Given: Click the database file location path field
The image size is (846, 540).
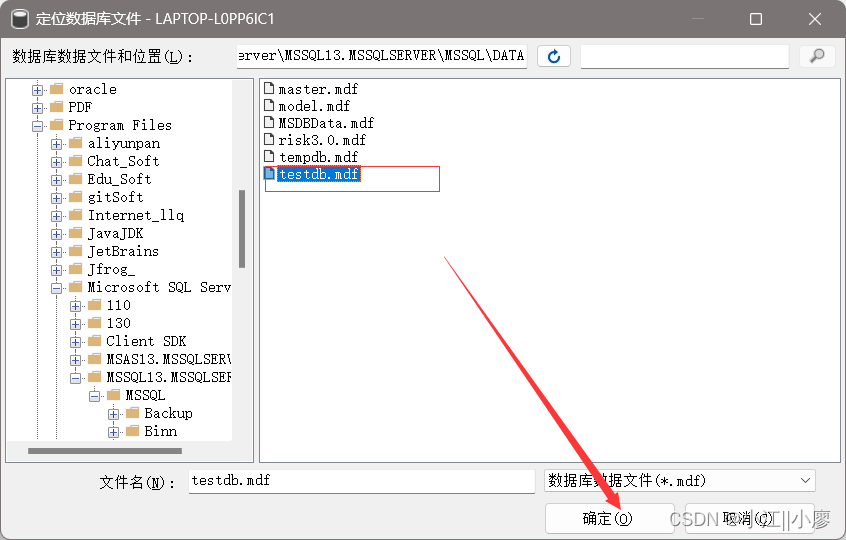Looking at the screenshot, I should click(382, 56).
